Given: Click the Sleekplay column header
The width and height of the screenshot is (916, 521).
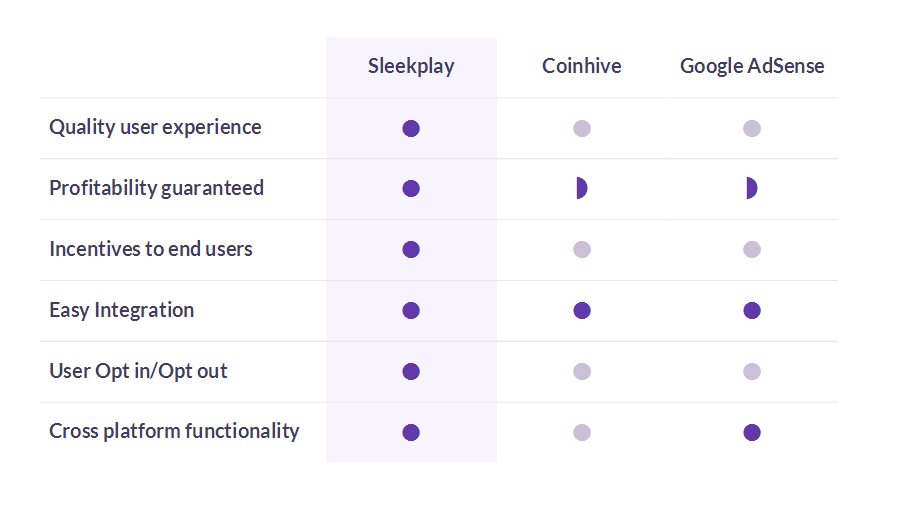Looking at the screenshot, I should tap(411, 67).
